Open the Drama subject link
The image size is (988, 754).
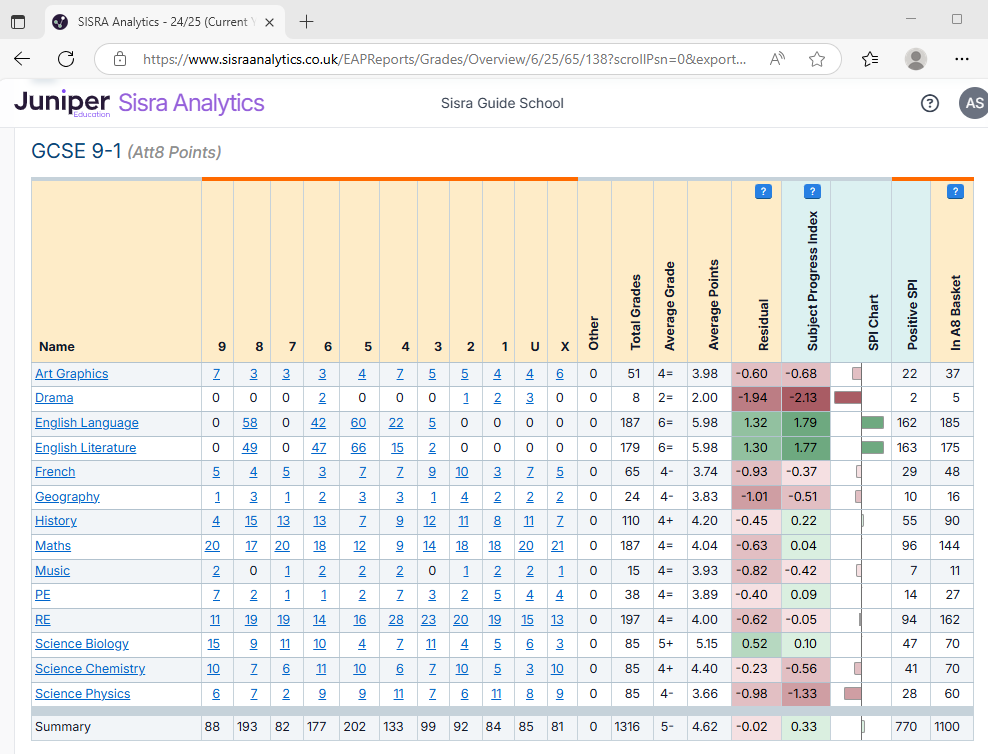click(x=54, y=397)
